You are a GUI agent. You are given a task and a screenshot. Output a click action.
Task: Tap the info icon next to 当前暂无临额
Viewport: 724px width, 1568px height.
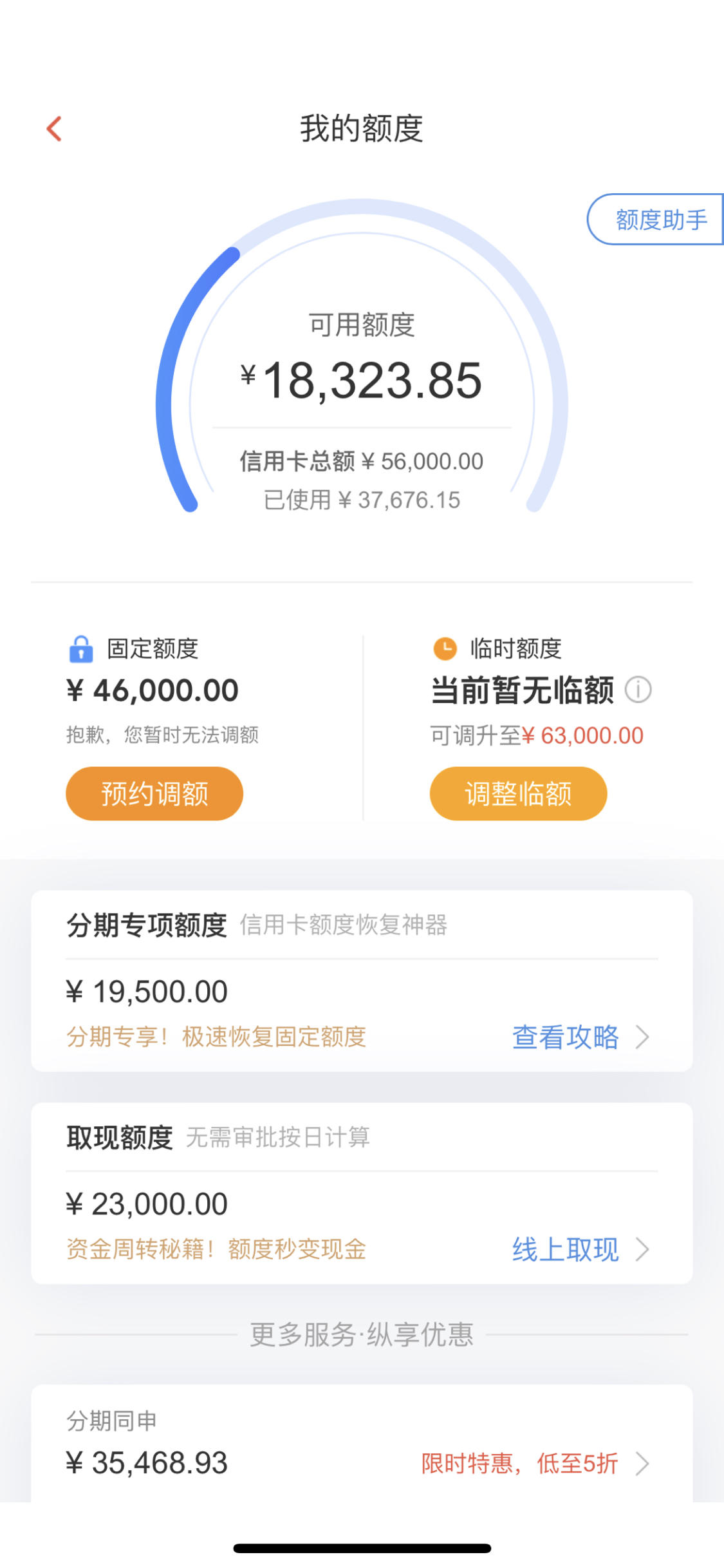638,690
